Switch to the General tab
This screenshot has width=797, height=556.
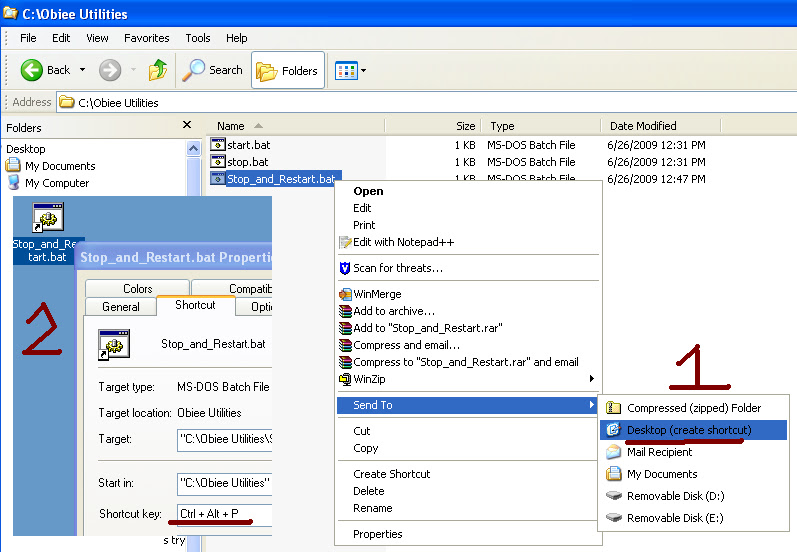120,306
